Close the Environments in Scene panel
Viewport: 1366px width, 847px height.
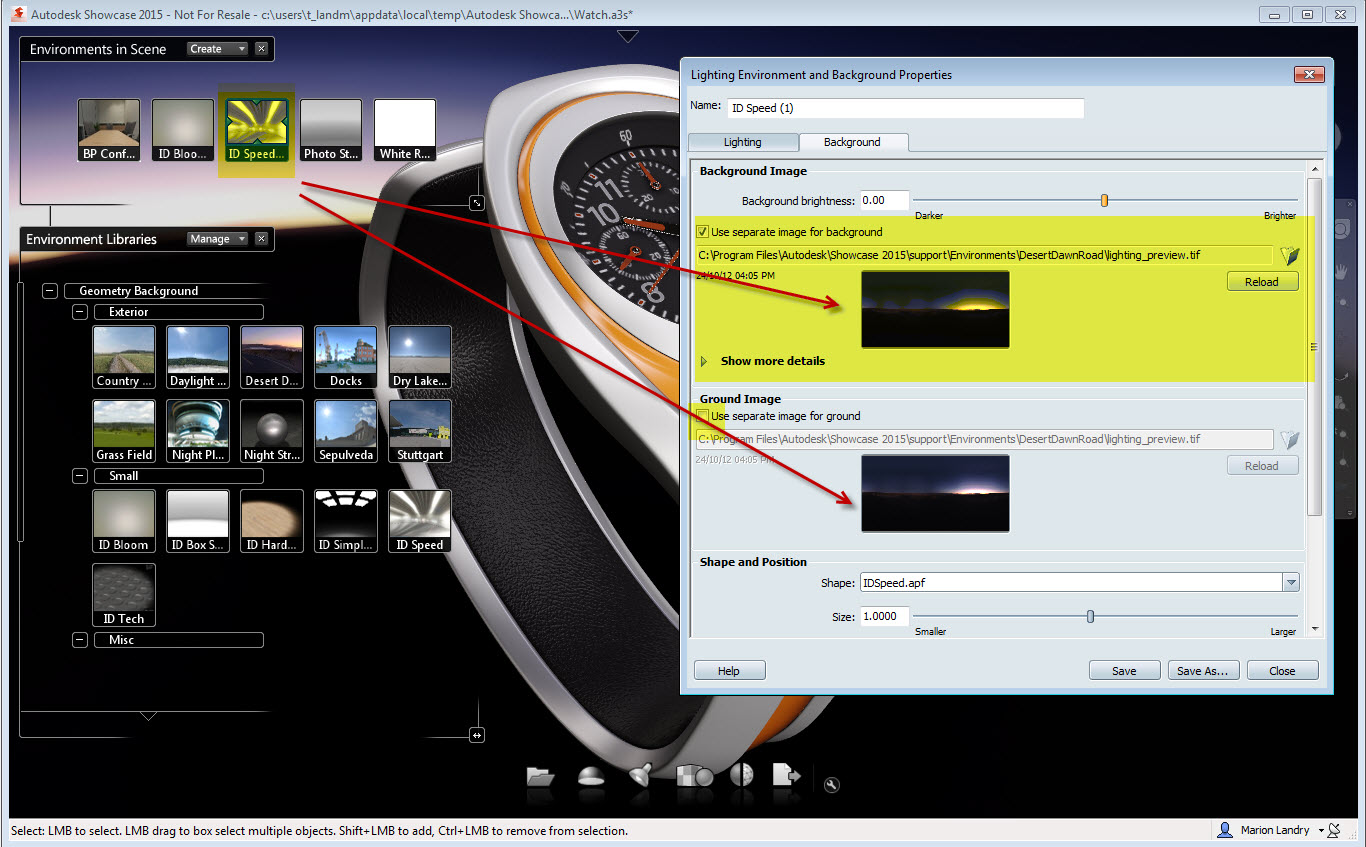[261, 49]
